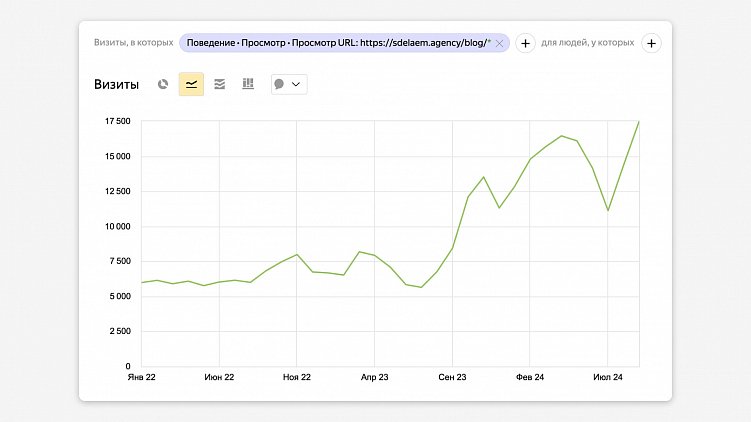Screen dimensions: 751x422
Task: Click the Сен 23 axis label
Action: tap(452, 377)
